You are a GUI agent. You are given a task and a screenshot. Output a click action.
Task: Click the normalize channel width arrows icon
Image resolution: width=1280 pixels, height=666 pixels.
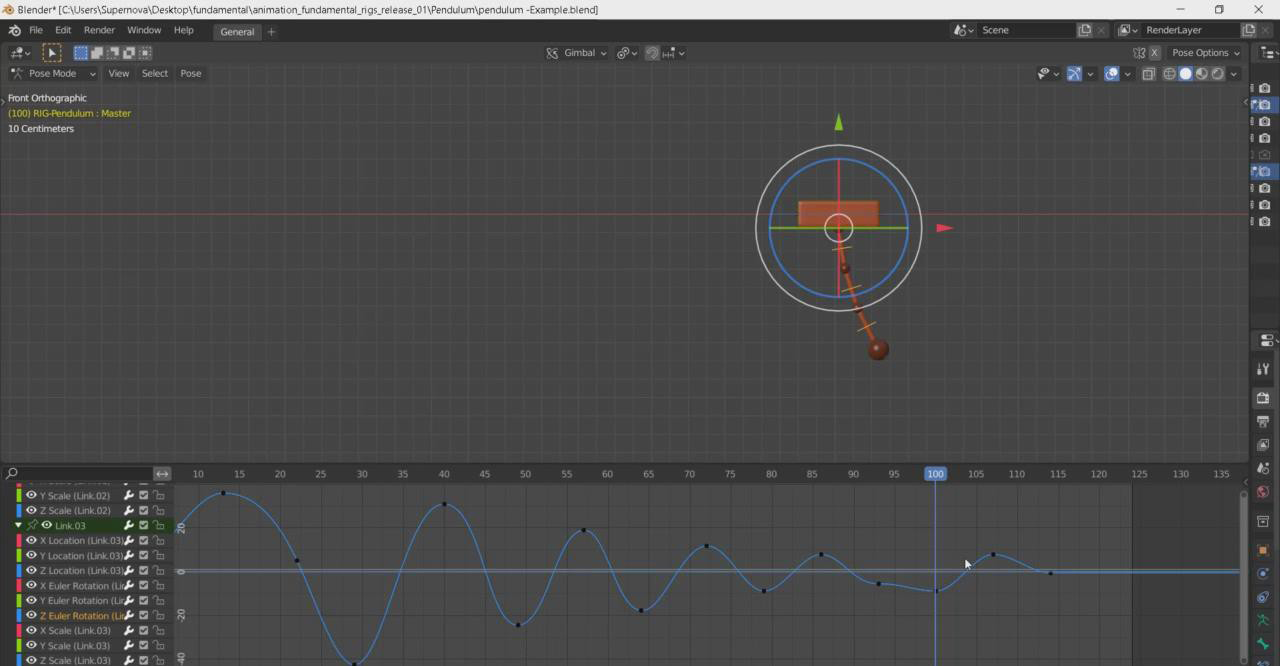pos(162,474)
